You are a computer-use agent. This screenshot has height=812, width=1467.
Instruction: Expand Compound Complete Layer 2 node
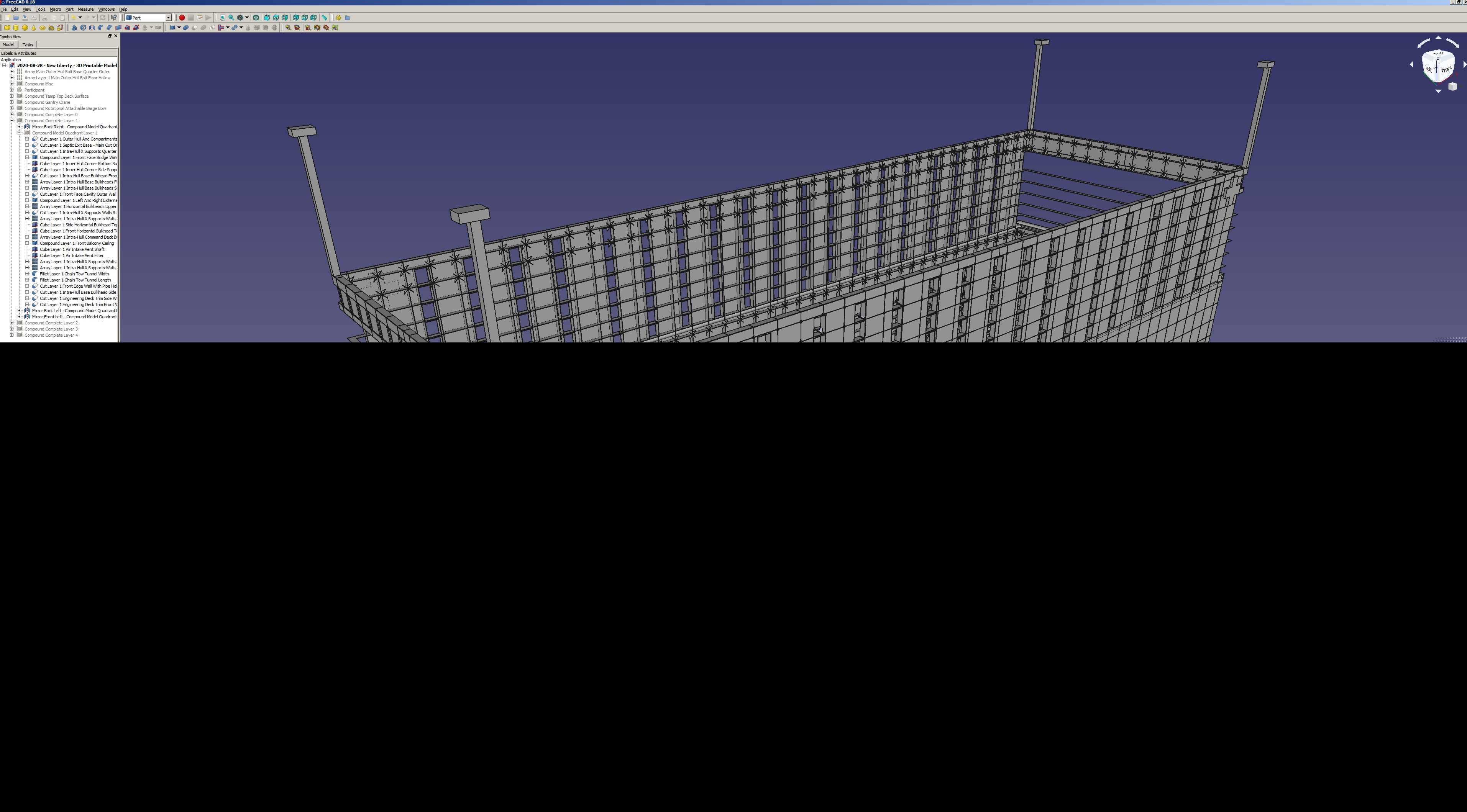tap(11, 323)
